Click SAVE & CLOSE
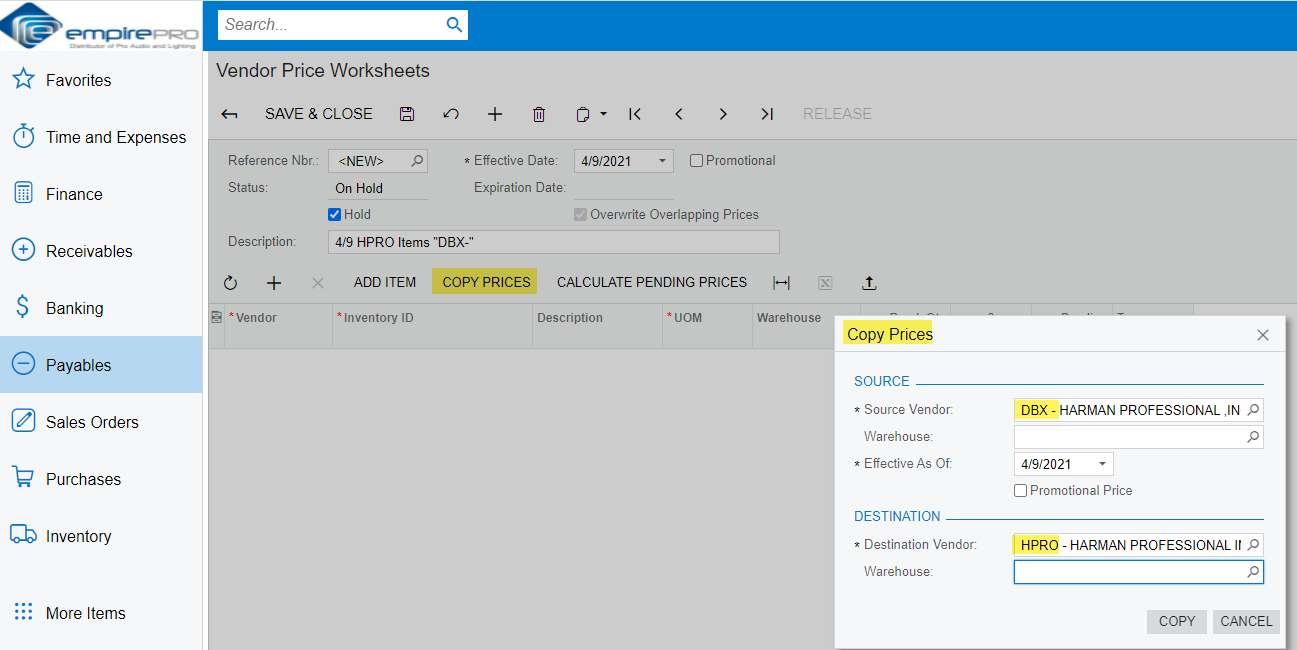 319,114
